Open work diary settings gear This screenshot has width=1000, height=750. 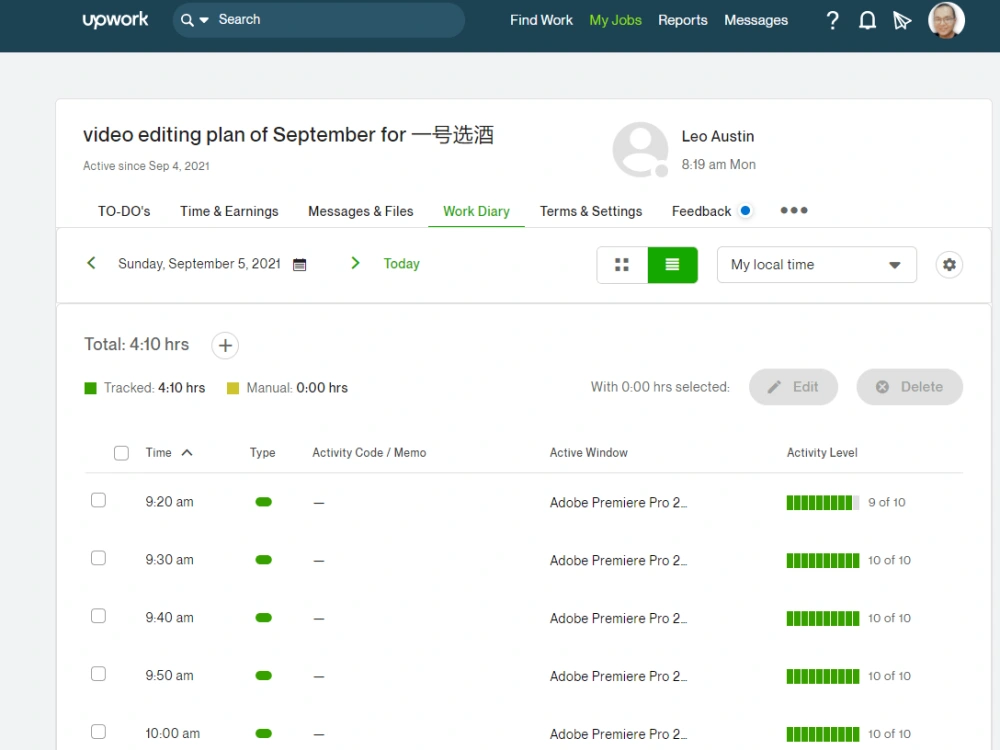(x=949, y=265)
